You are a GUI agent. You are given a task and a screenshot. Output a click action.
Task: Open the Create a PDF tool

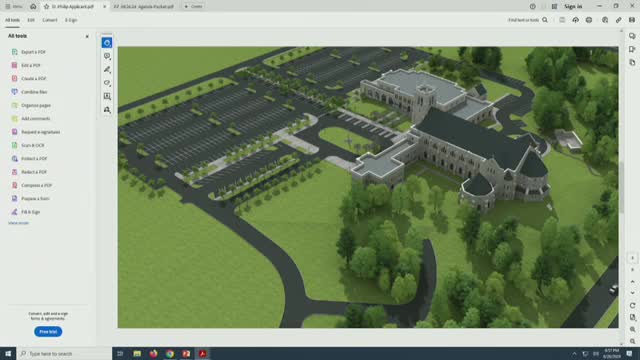pyautogui.click(x=29, y=78)
